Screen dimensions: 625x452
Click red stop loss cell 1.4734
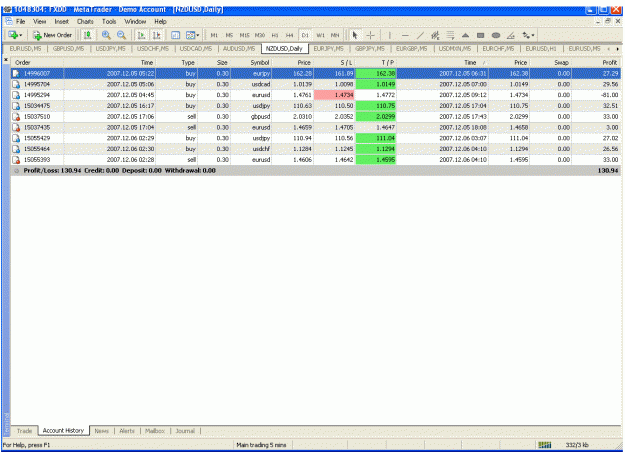point(334,95)
